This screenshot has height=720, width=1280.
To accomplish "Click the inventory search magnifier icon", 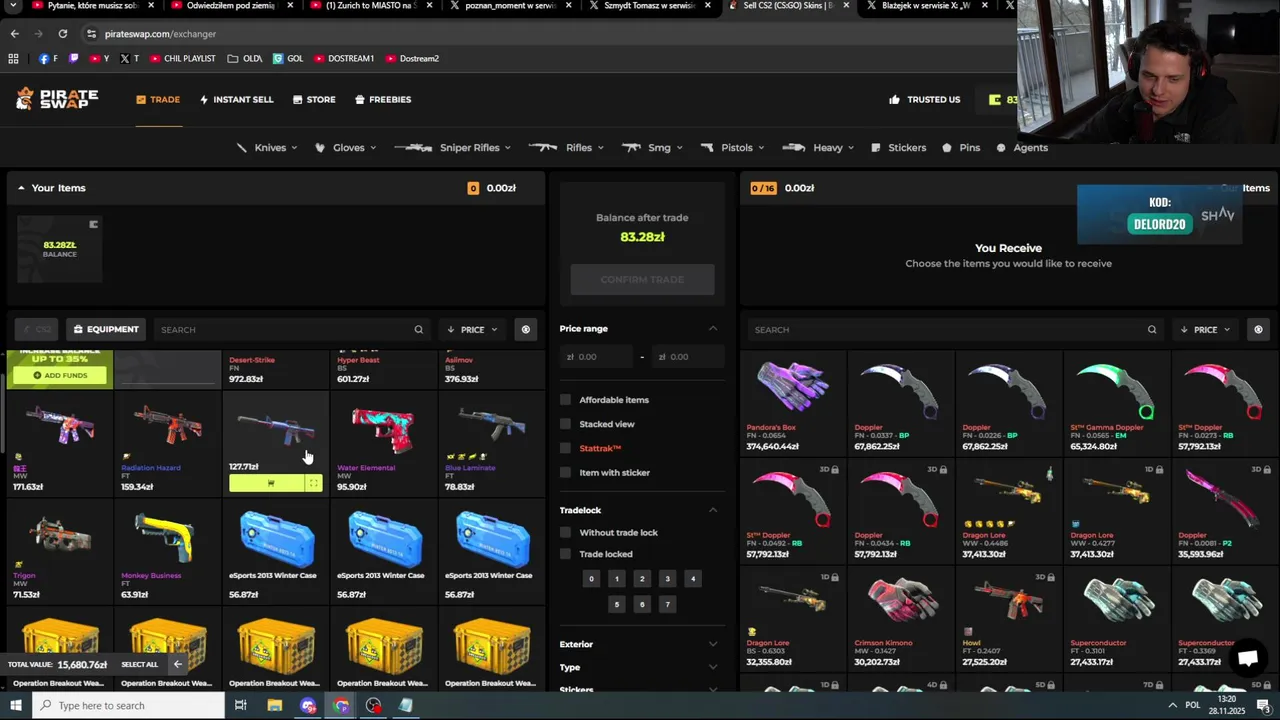I will click(x=419, y=329).
